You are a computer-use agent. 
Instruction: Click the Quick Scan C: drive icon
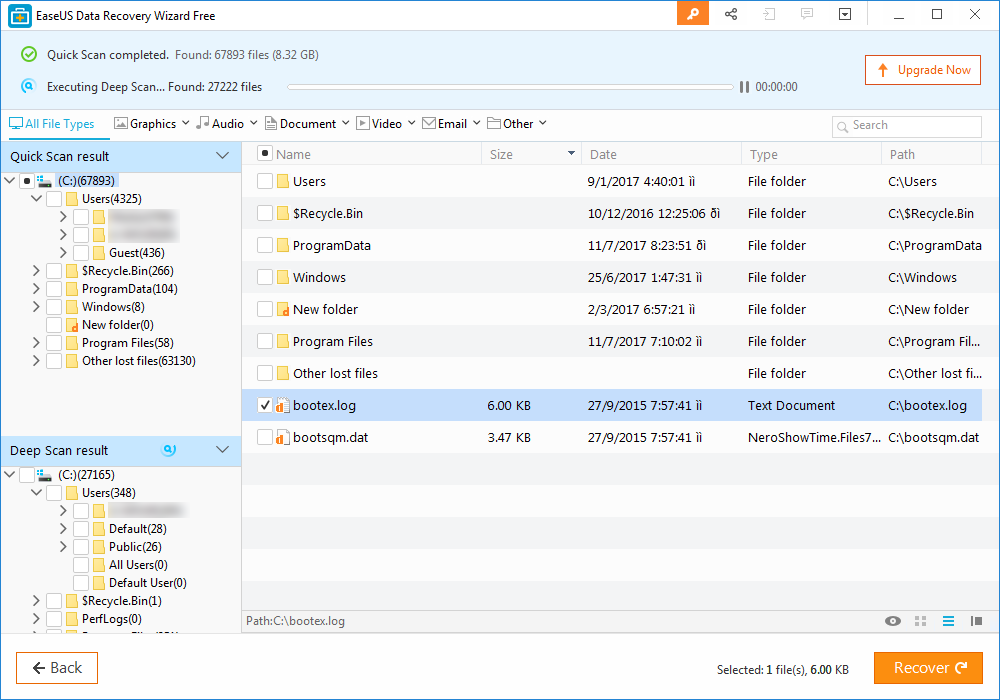pos(45,181)
